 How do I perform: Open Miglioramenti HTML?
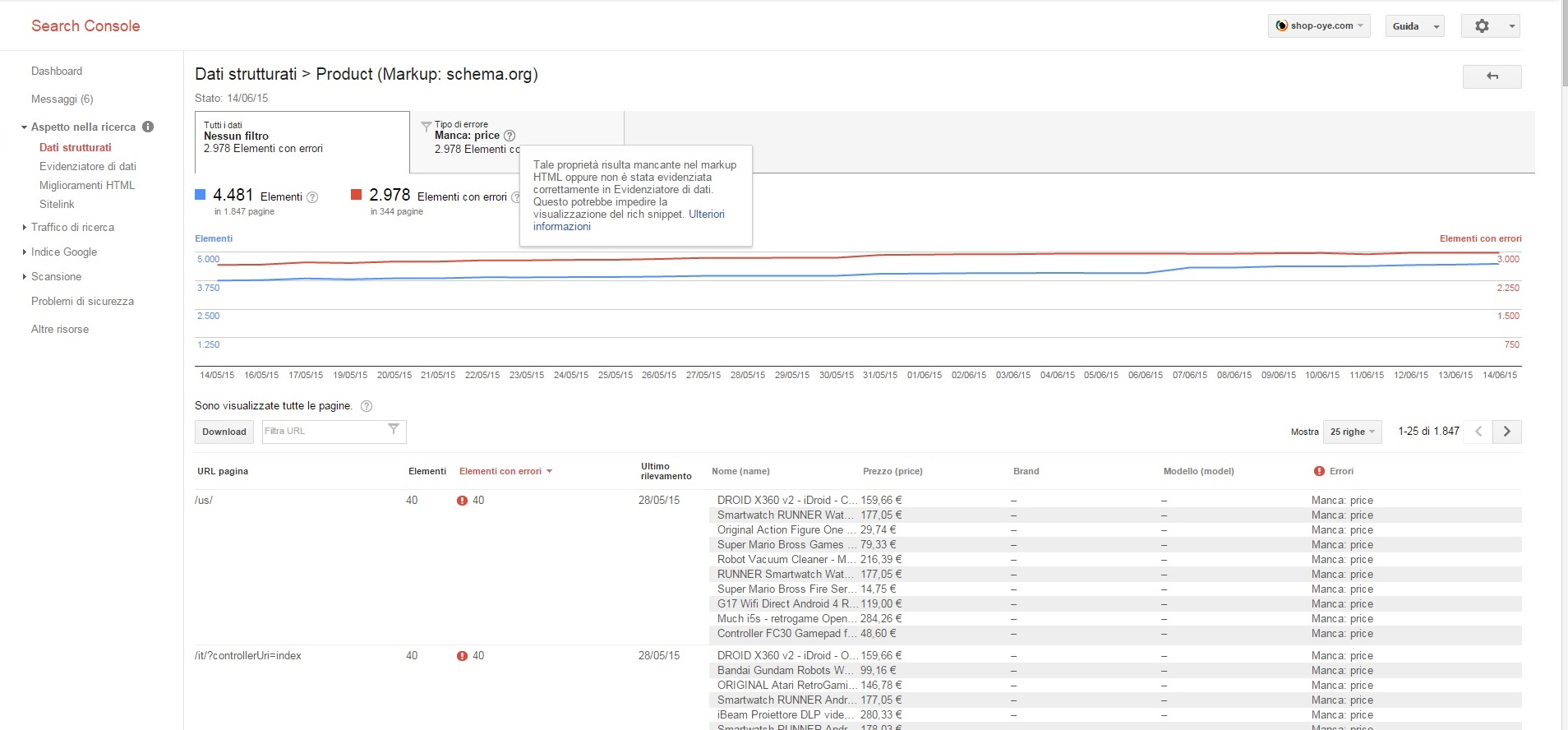[87, 186]
